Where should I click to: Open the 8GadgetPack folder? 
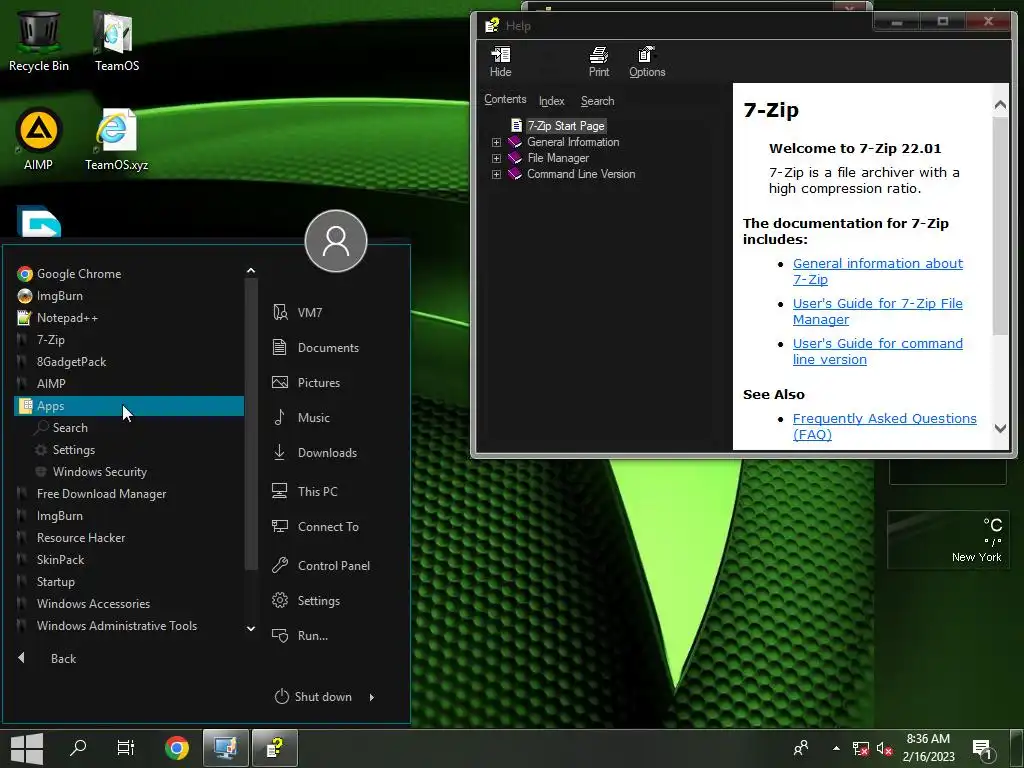coord(129,362)
